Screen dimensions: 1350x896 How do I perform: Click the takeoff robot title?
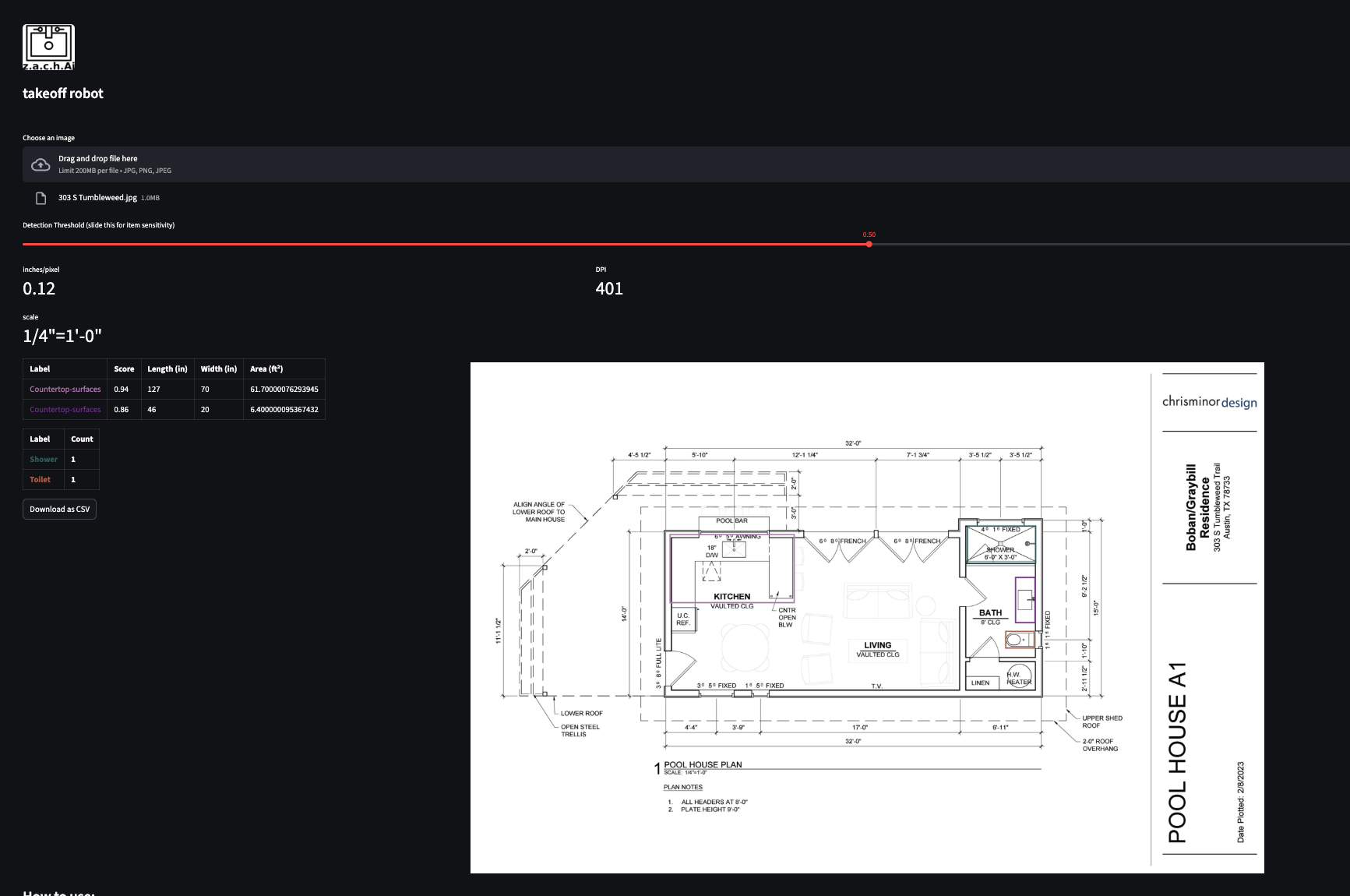(63, 93)
